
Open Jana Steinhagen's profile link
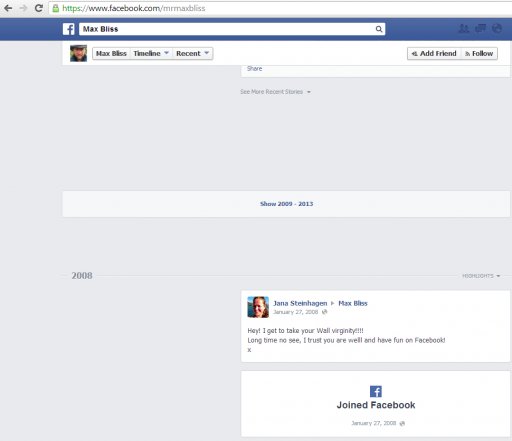pos(300,303)
